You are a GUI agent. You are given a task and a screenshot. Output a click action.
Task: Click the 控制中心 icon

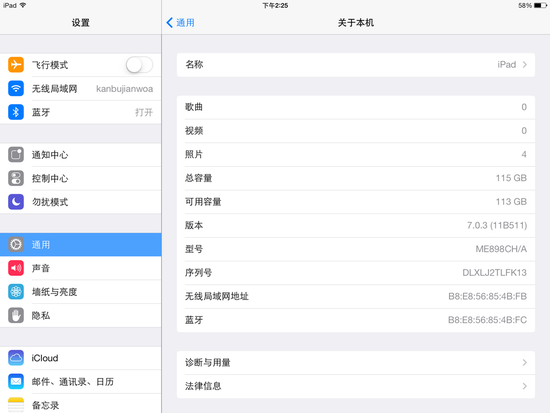tap(16, 178)
